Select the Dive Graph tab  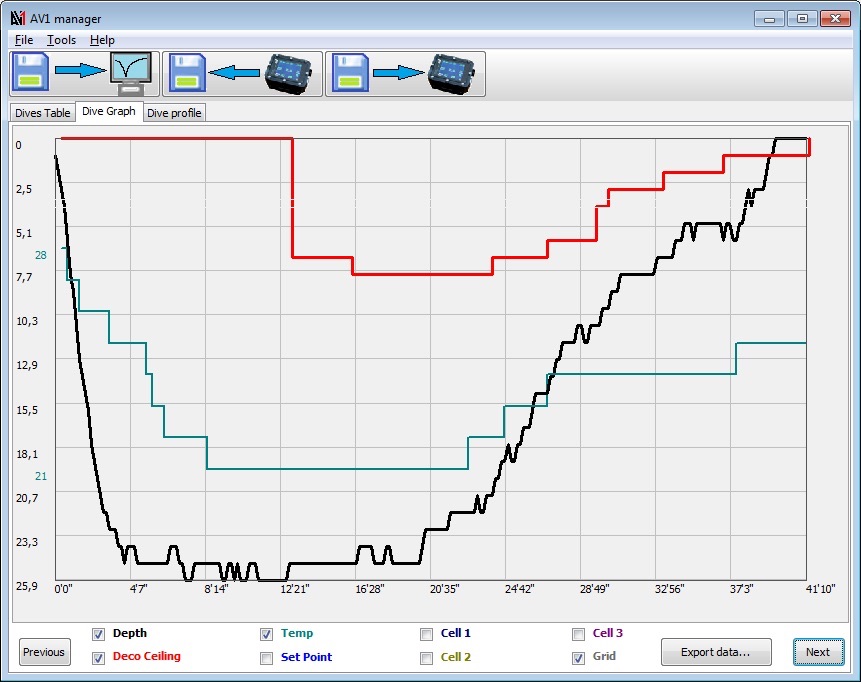pos(109,111)
